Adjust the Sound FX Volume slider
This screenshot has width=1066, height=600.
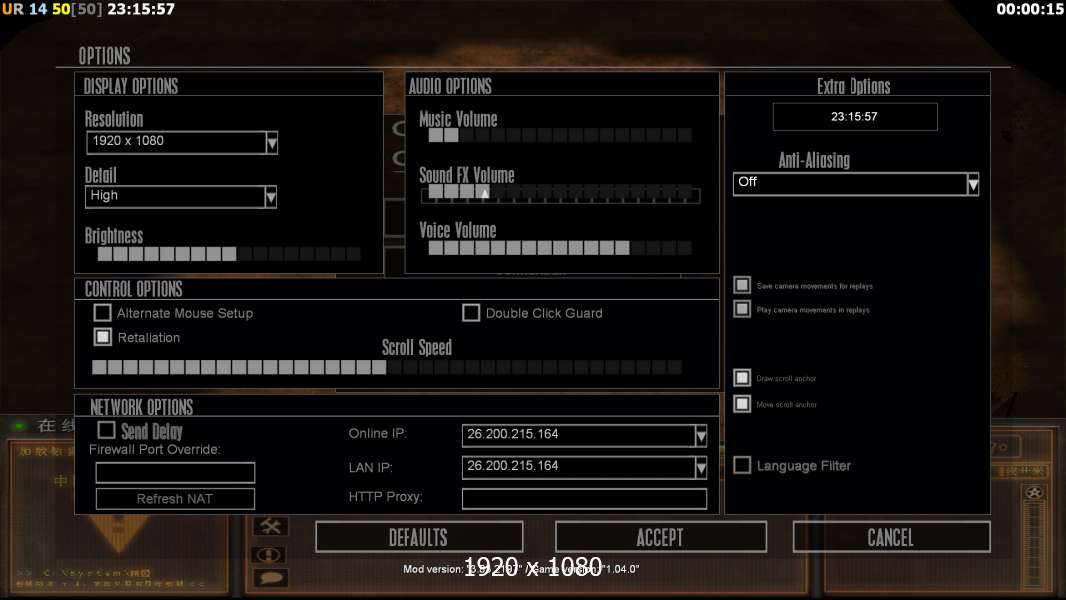point(560,192)
